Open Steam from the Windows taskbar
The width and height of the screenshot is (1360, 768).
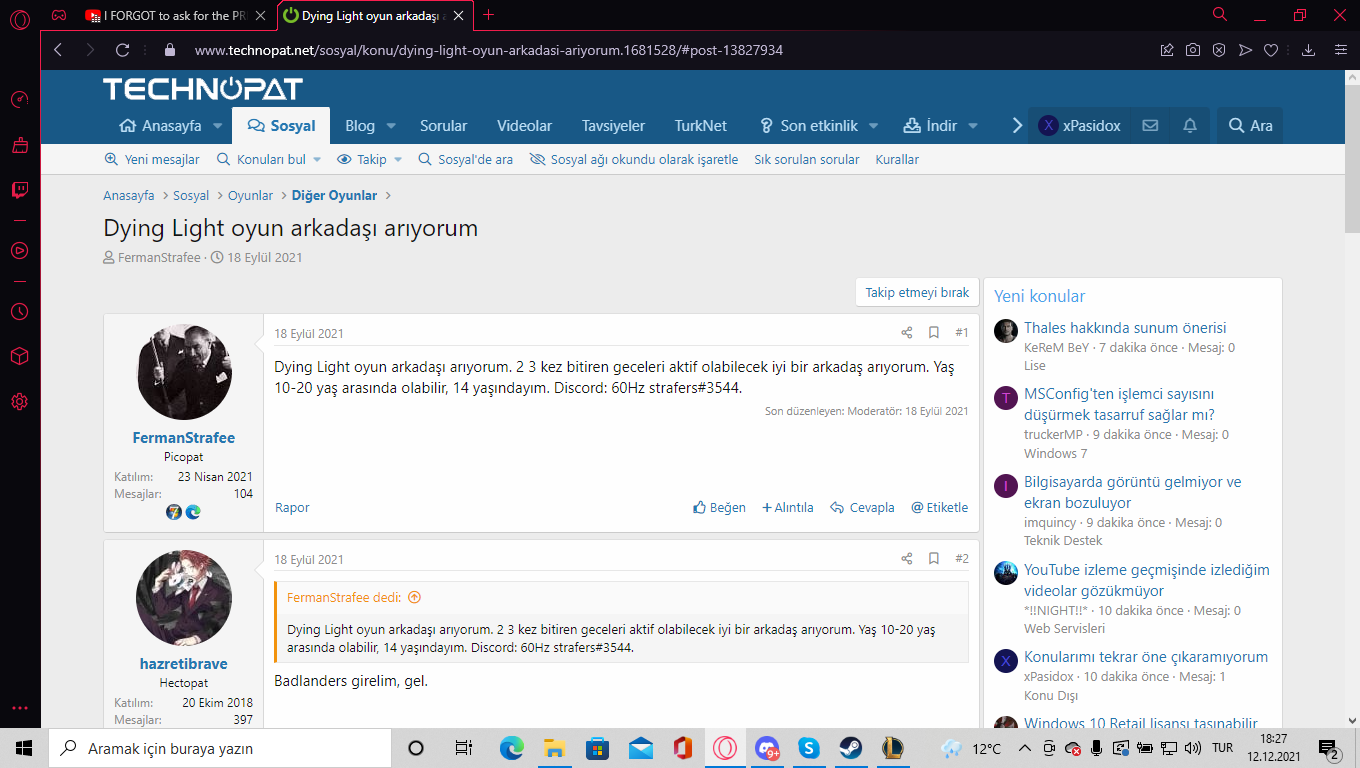(x=852, y=748)
